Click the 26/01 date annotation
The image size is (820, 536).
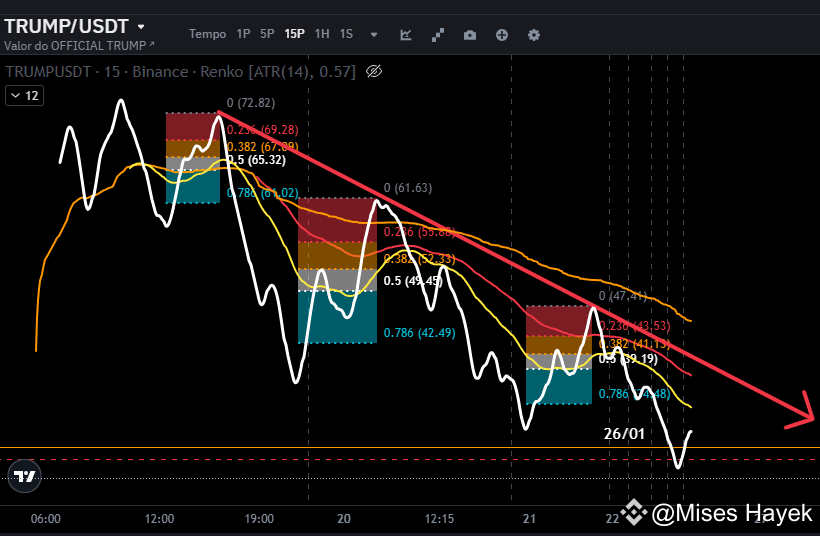624,434
